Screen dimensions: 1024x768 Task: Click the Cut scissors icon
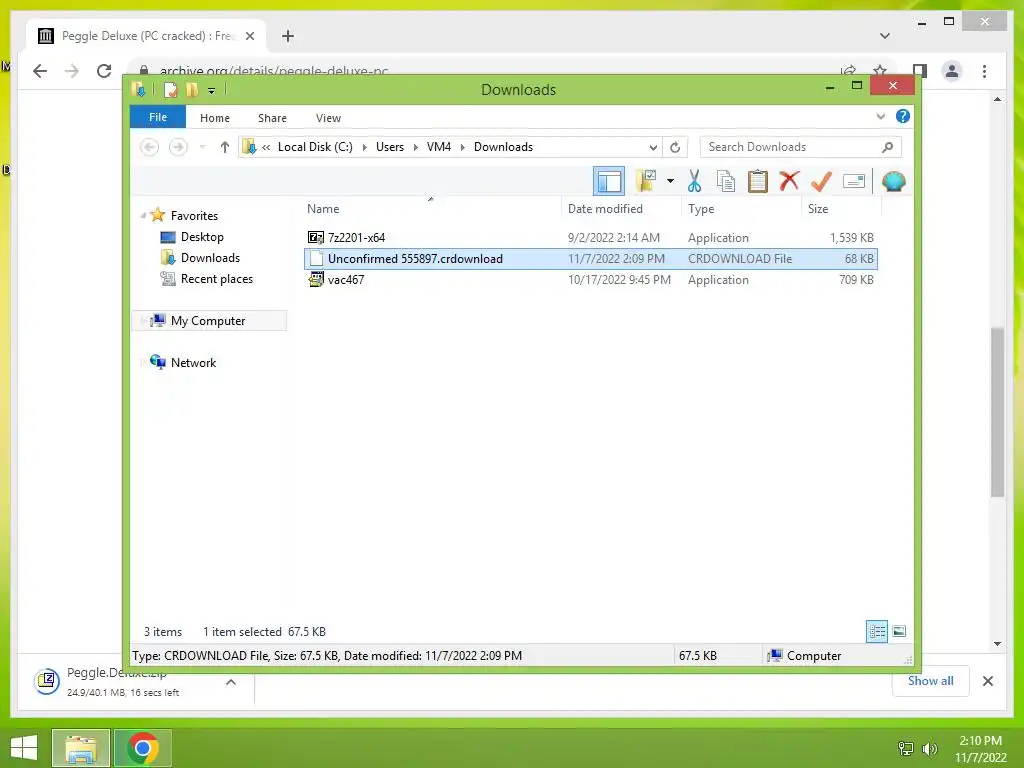click(x=694, y=181)
